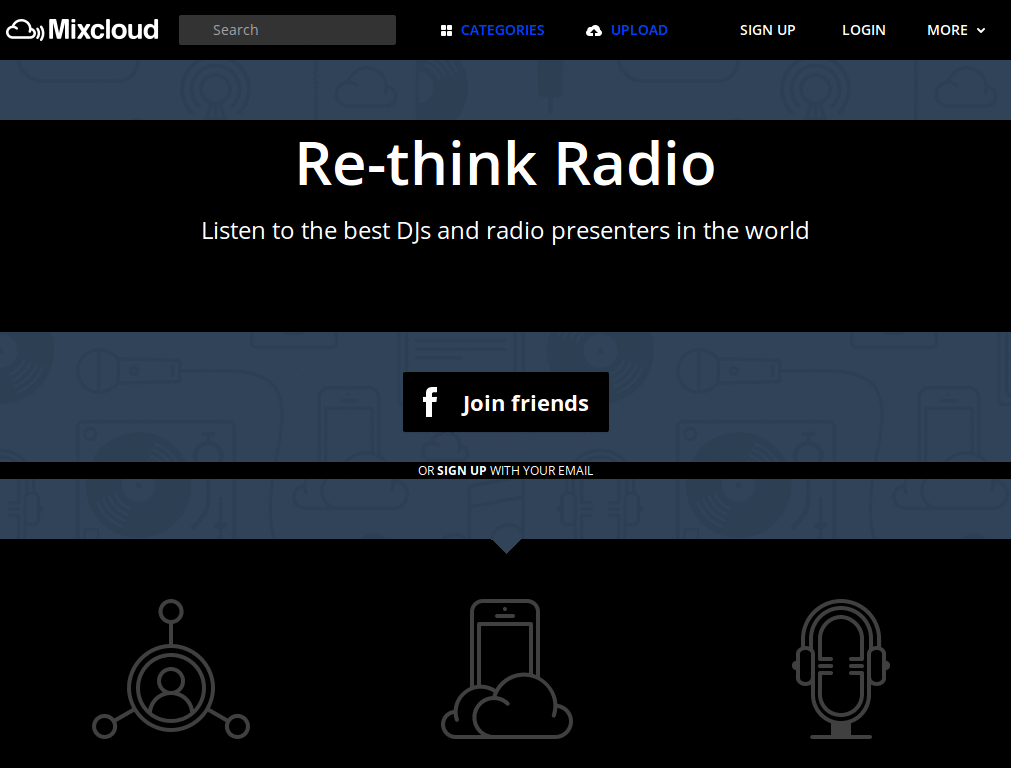Screen dimensions: 1024x768
Task: Select CATEGORIES in the top navigation
Action: pos(503,30)
